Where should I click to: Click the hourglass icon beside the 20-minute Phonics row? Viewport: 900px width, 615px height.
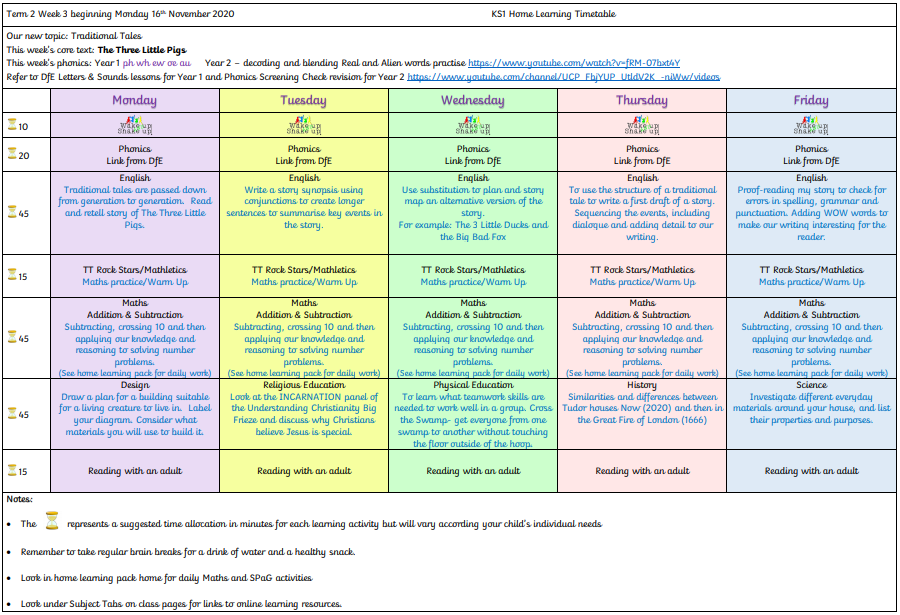click(12, 154)
